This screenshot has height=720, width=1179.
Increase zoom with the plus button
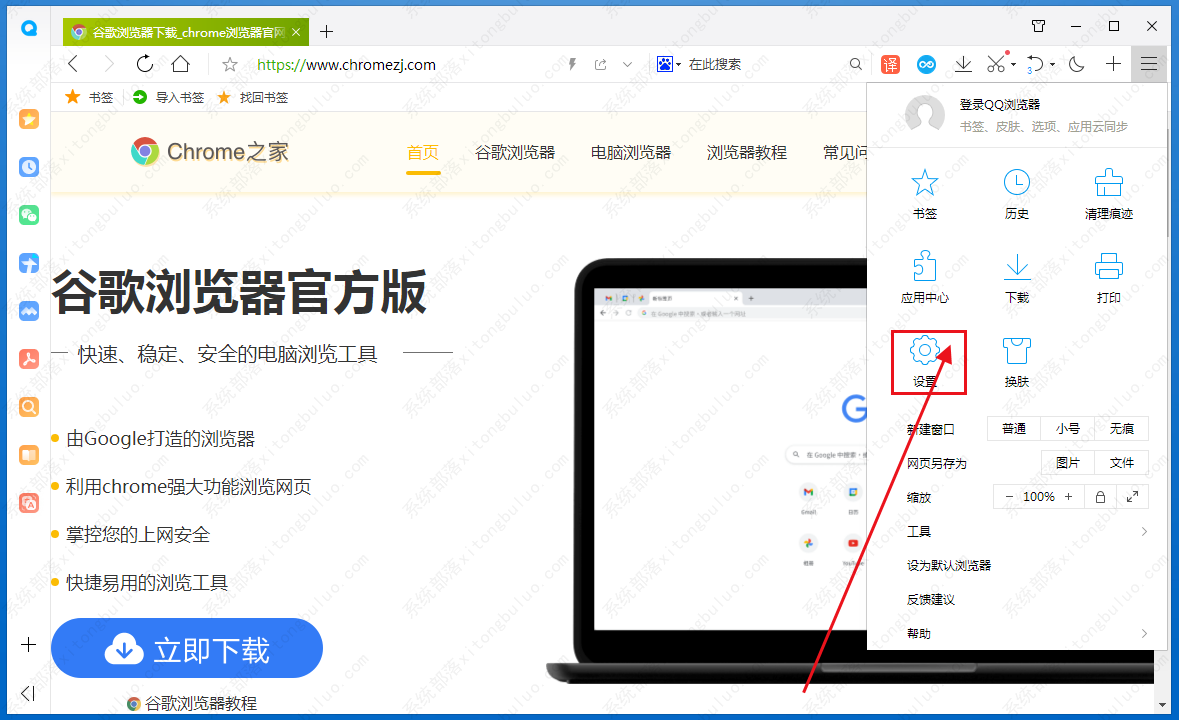pyautogui.click(x=1068, y=497)
